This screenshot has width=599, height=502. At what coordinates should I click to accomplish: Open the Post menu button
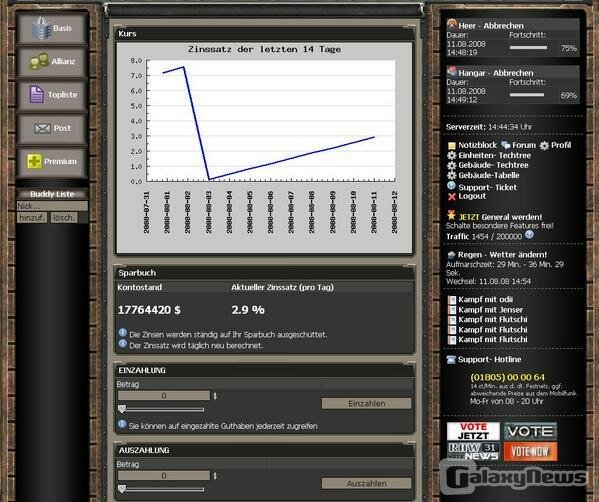[52, 128]
